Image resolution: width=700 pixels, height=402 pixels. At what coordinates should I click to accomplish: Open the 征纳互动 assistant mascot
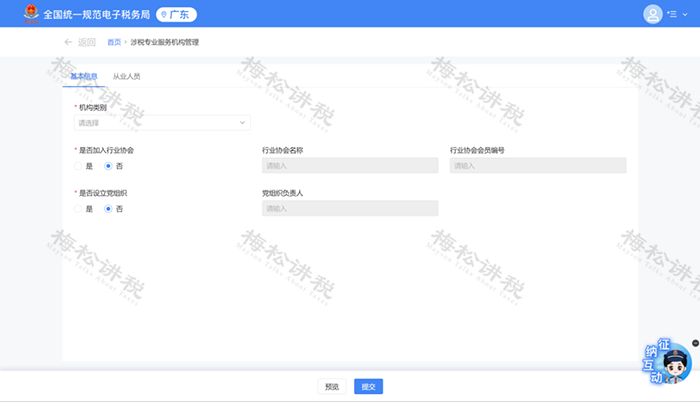click(667, 362)
